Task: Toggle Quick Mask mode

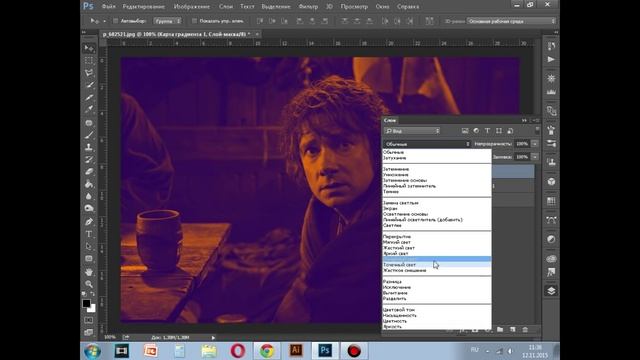Action: click(89, 320)
